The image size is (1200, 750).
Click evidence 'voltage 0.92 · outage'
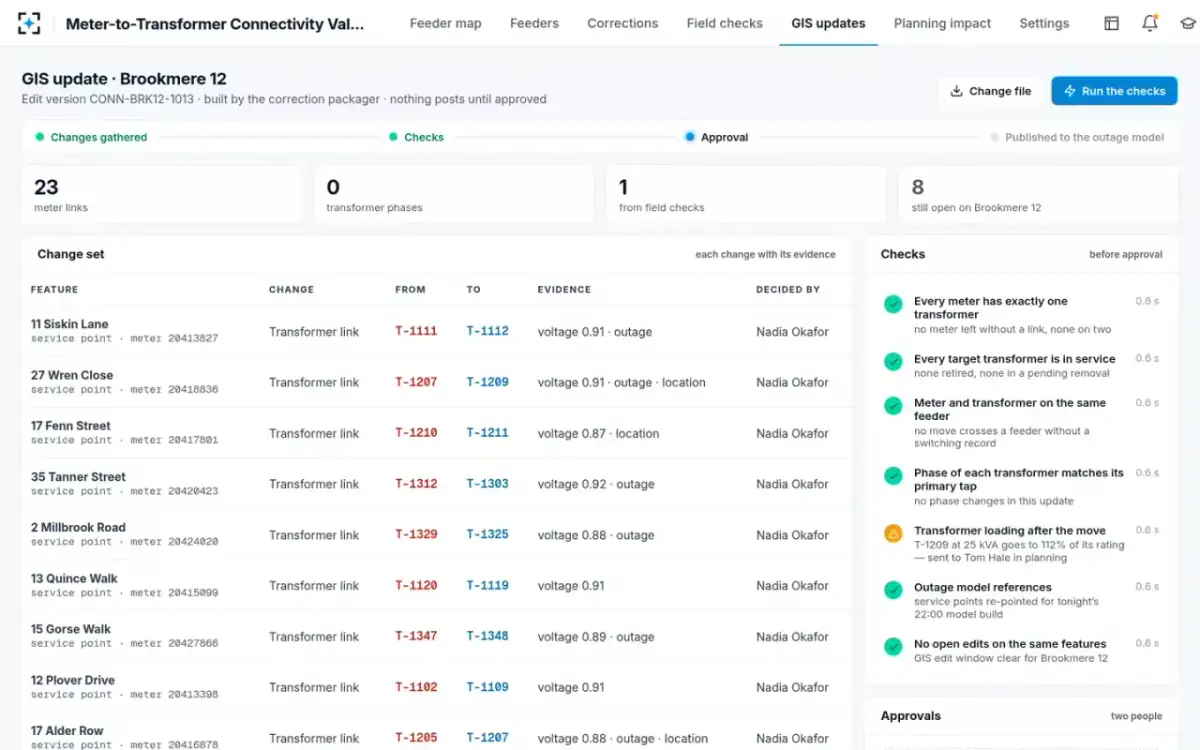coord(596,484)
